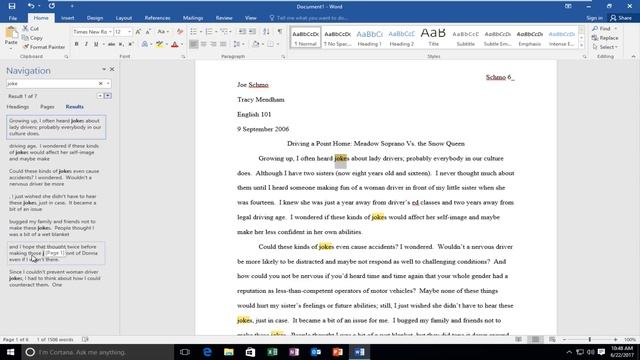Align text left

(x=193, y=44)
